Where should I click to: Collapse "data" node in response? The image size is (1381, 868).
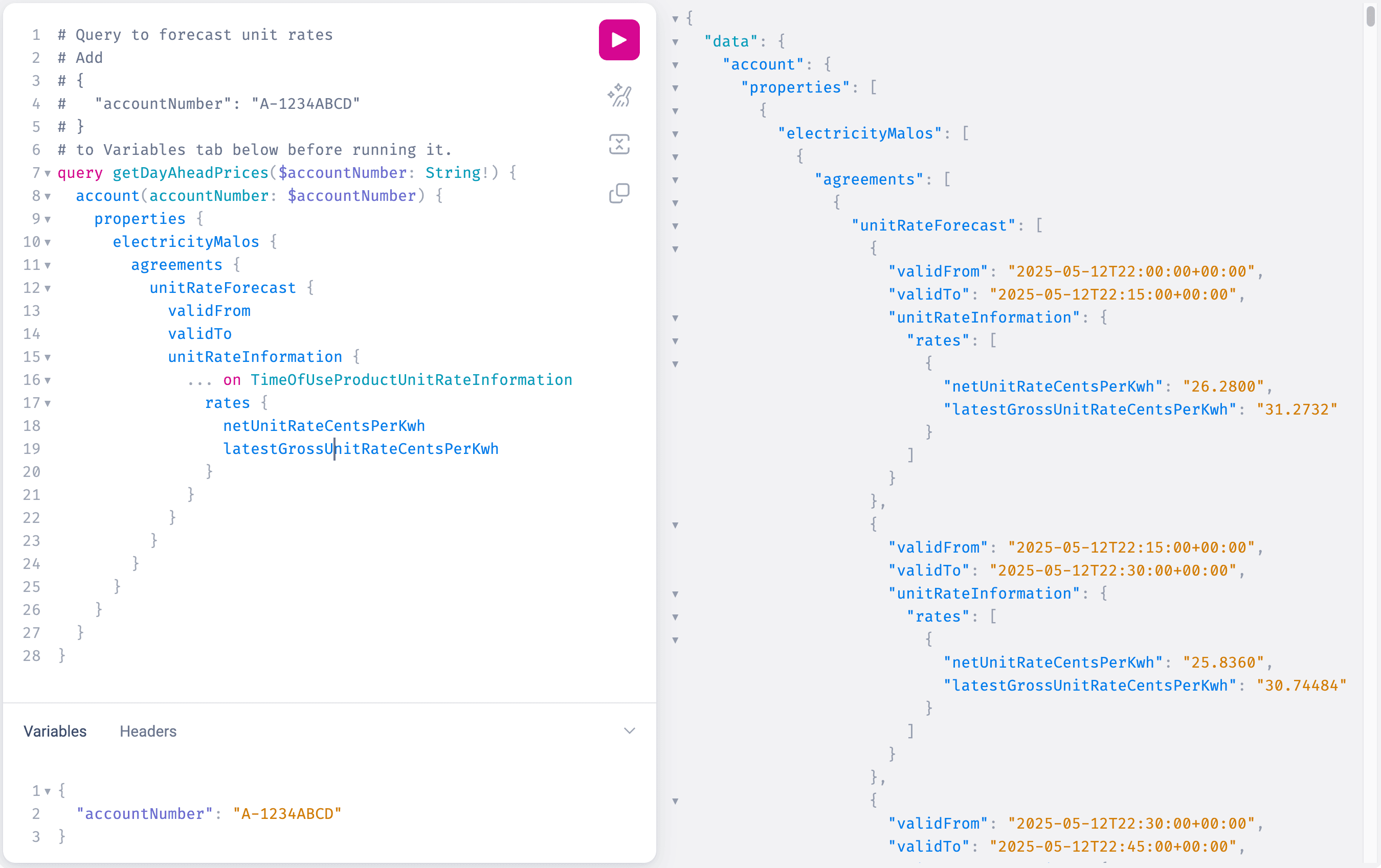click(x=675, y=42)
